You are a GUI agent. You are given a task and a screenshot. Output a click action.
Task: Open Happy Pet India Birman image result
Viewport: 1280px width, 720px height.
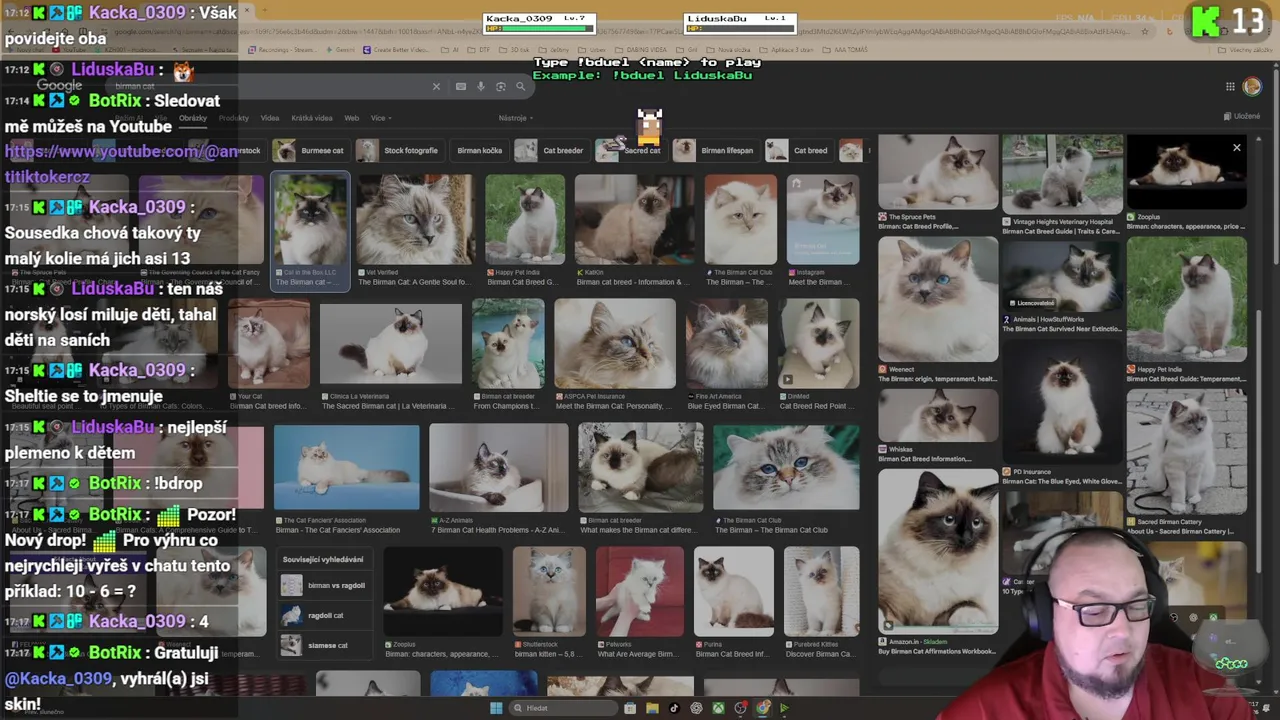tap(524, 220)
